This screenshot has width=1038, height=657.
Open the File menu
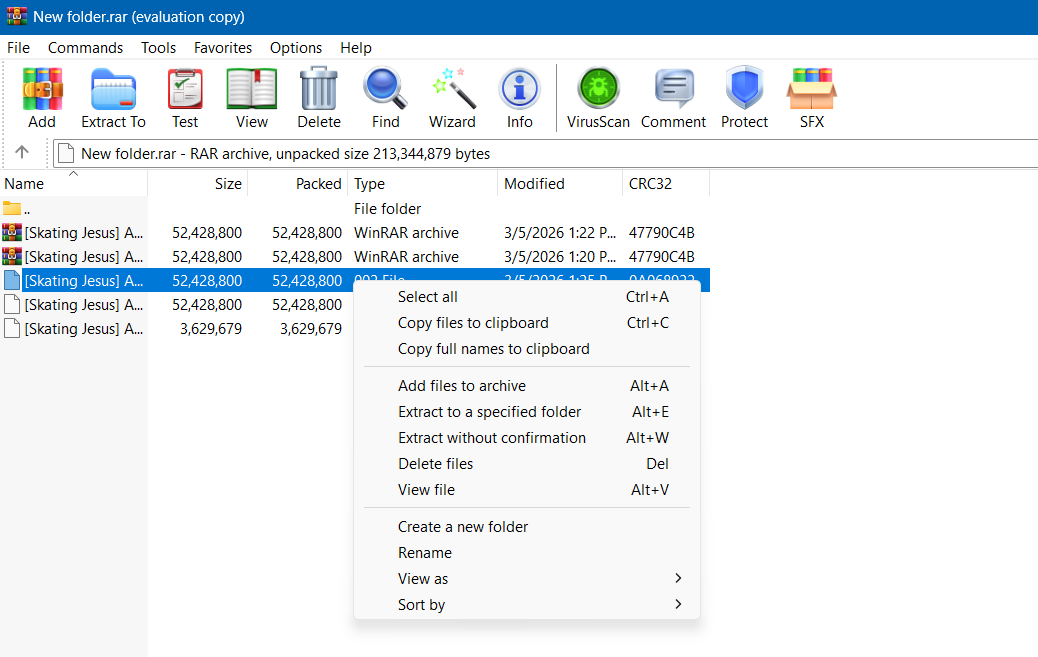click(19, 48)
